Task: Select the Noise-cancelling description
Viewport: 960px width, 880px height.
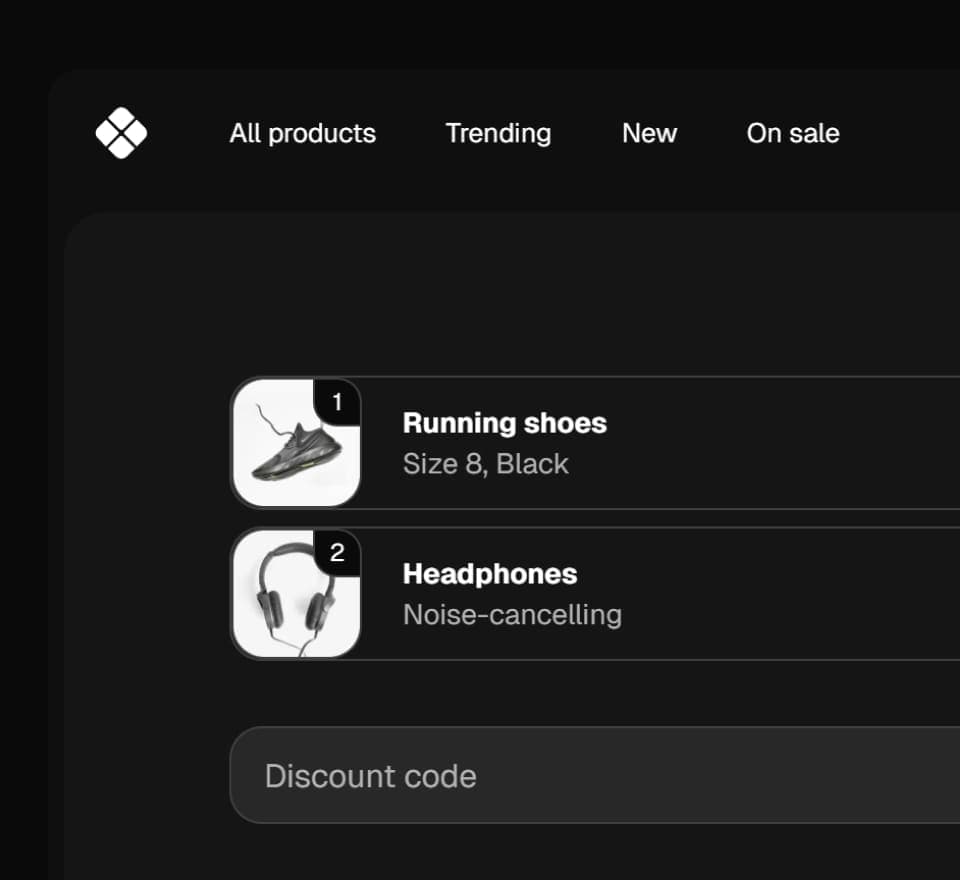Action: [512, 614]
